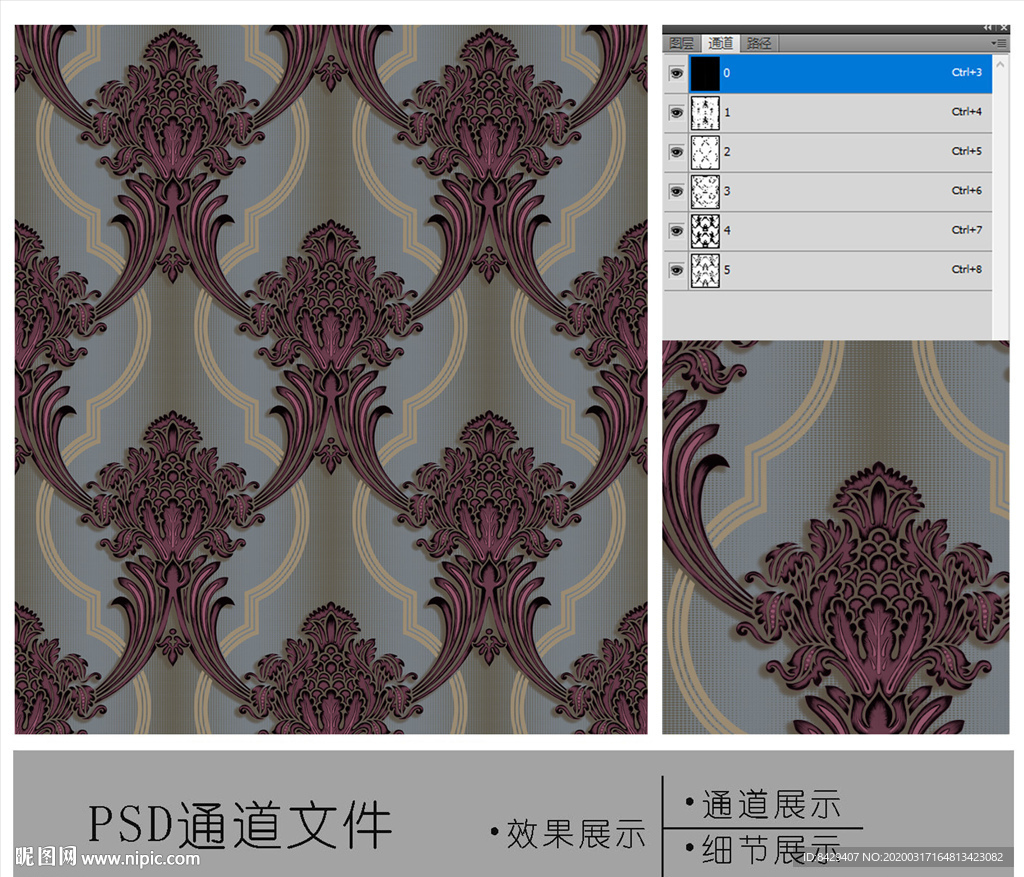Click channel 3 thumbnail
Screen dimensions: 1024x877
pos(705,191)
